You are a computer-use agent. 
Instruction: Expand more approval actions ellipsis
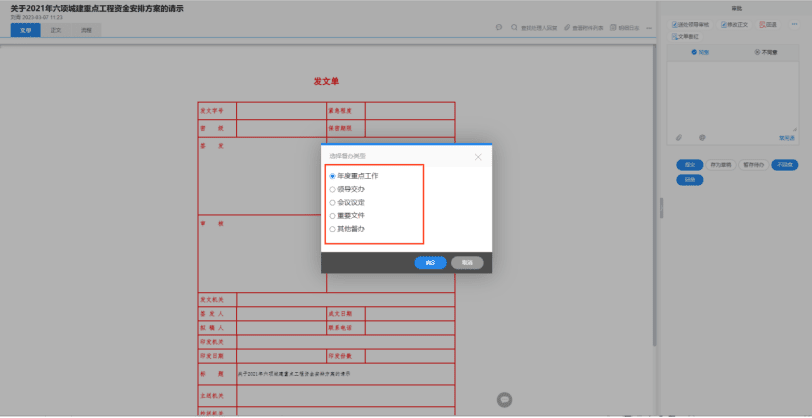[x=794, y=24]
